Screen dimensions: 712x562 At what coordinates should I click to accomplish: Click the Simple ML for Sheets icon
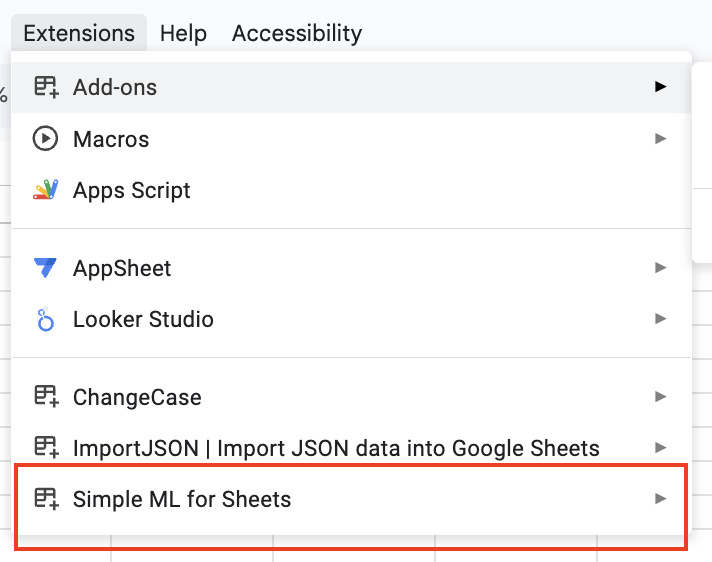pos(46,498)
